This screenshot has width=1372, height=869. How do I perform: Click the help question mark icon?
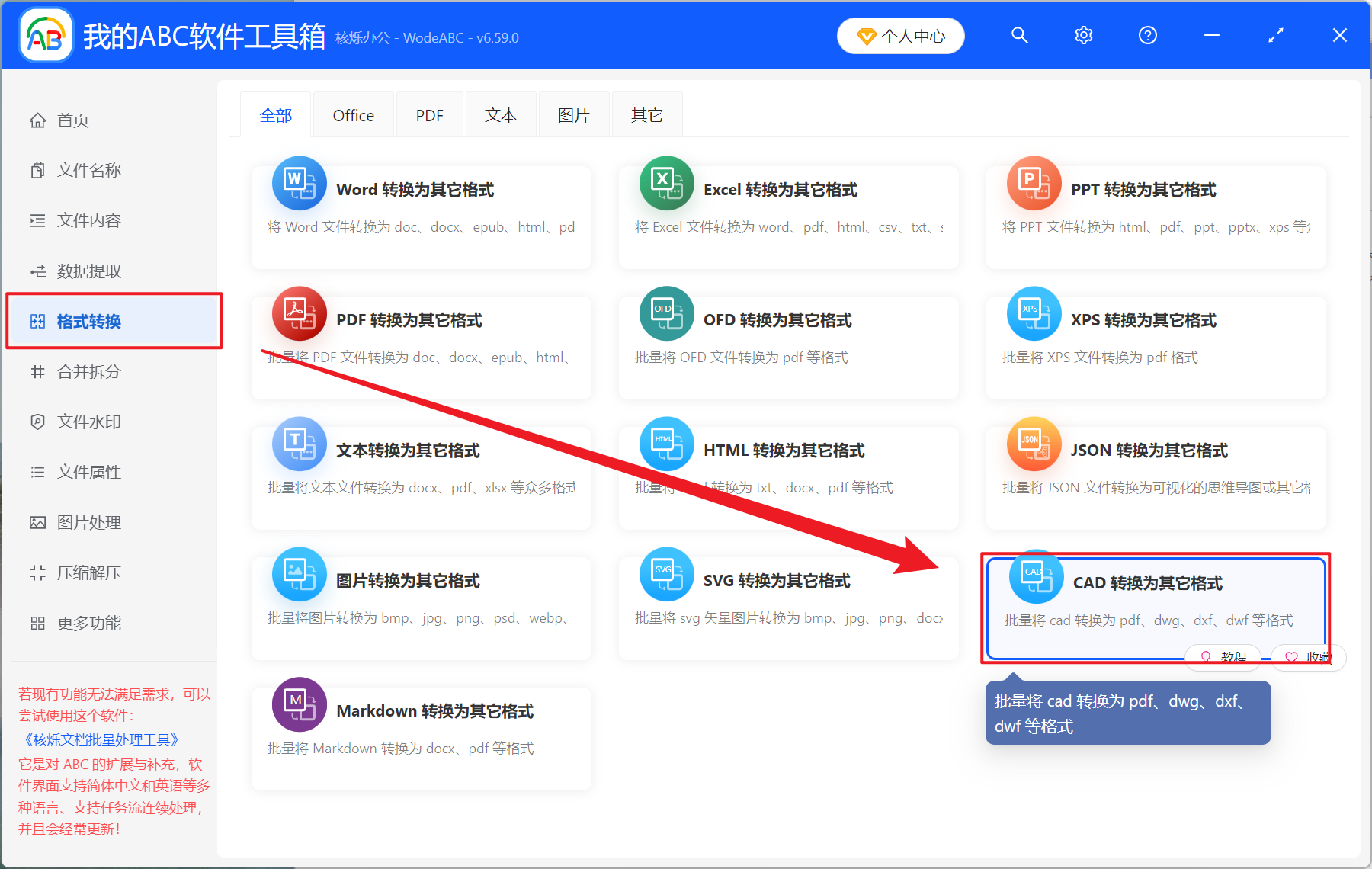[1147, 35]
